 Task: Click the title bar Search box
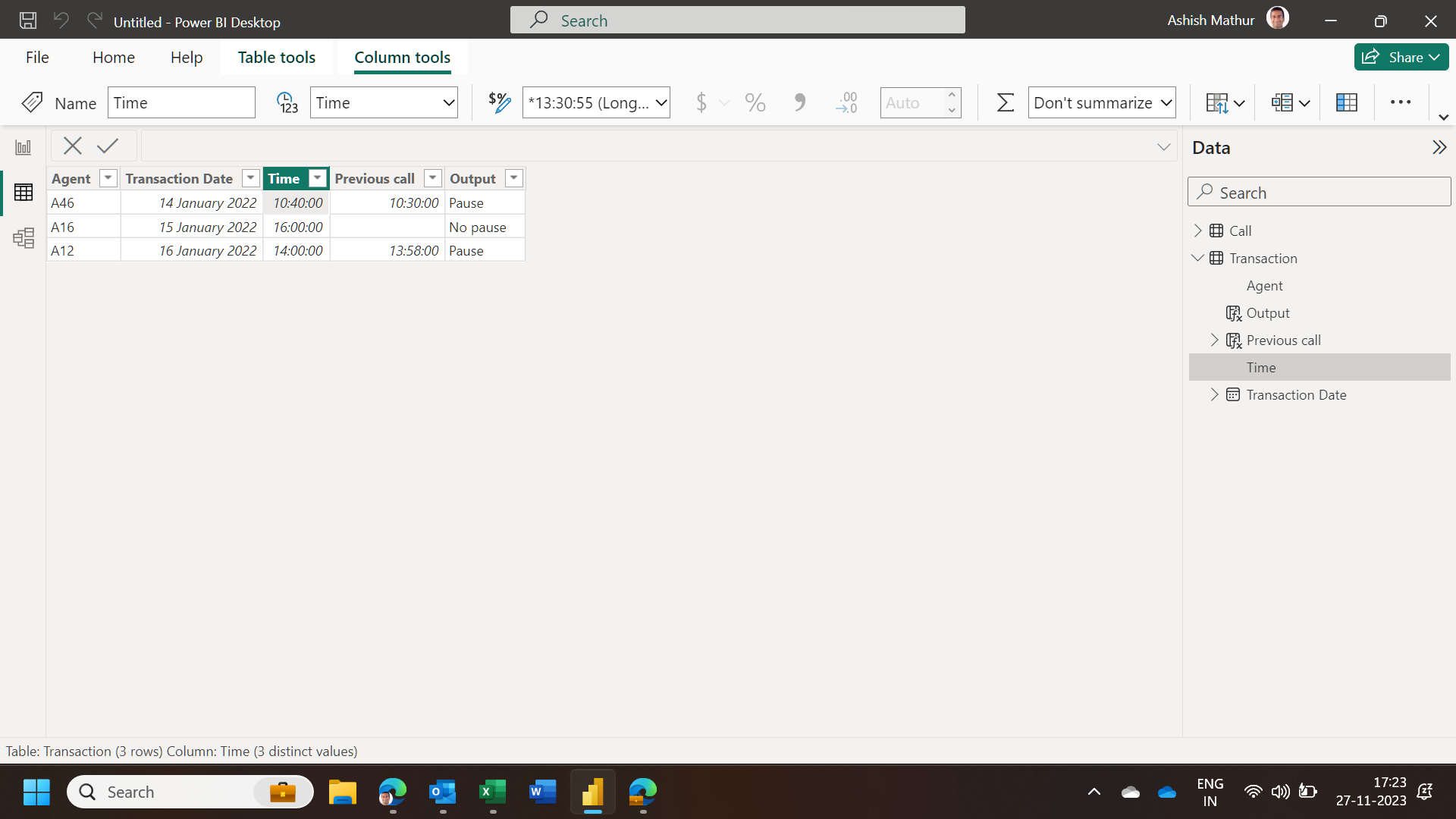(x=737, y=20)
